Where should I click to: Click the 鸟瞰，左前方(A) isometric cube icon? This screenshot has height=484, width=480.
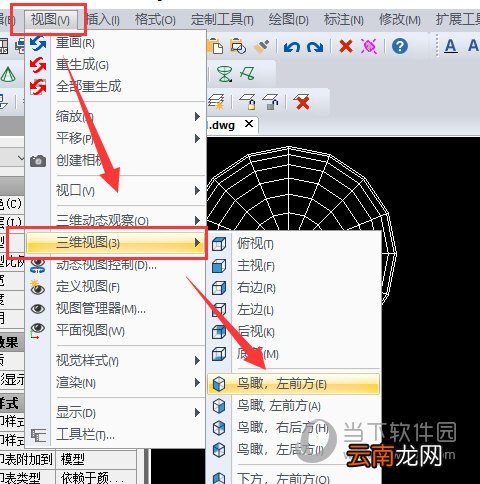point(219,406)
